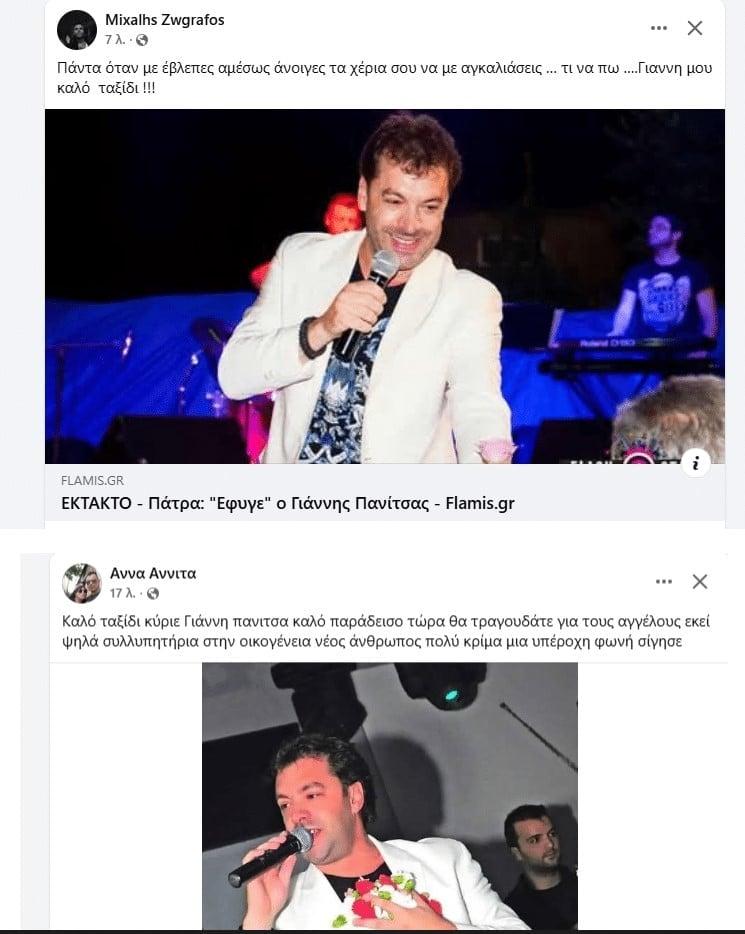This screenshot has width=745, height=934.
Task: Select first post text about Γιαννη
Action: point(385,78)
